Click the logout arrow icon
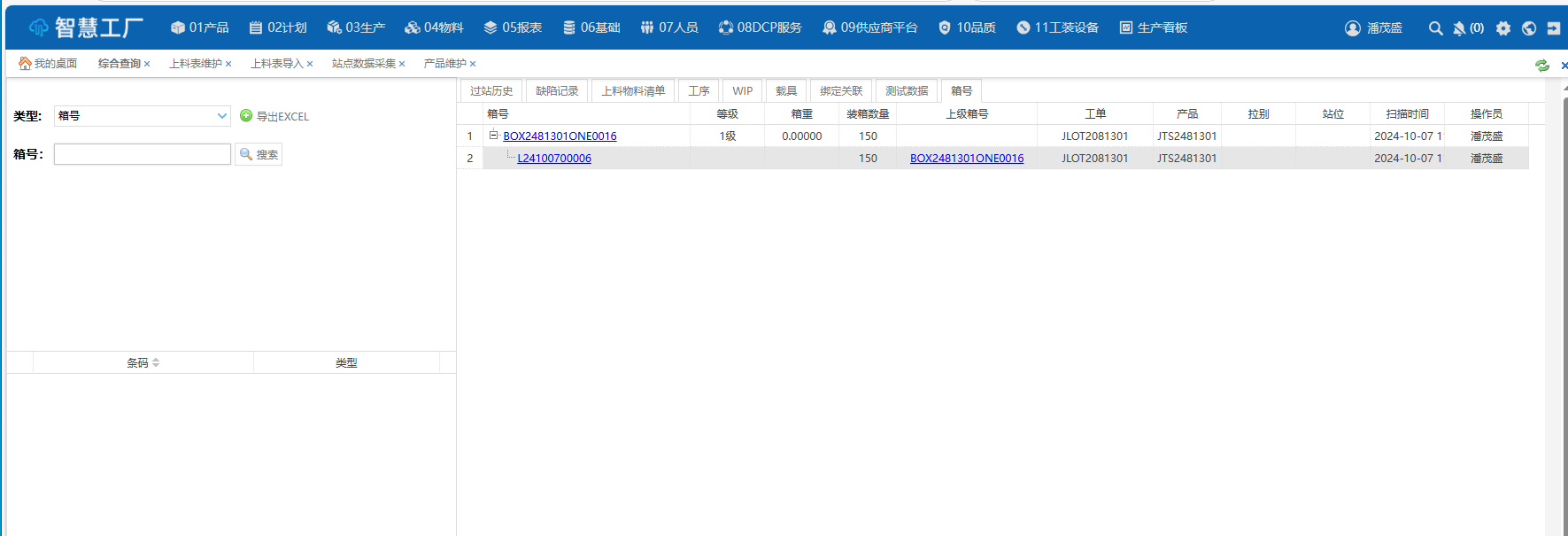This screenshot has width=1568, height=536. (1554, 28)
